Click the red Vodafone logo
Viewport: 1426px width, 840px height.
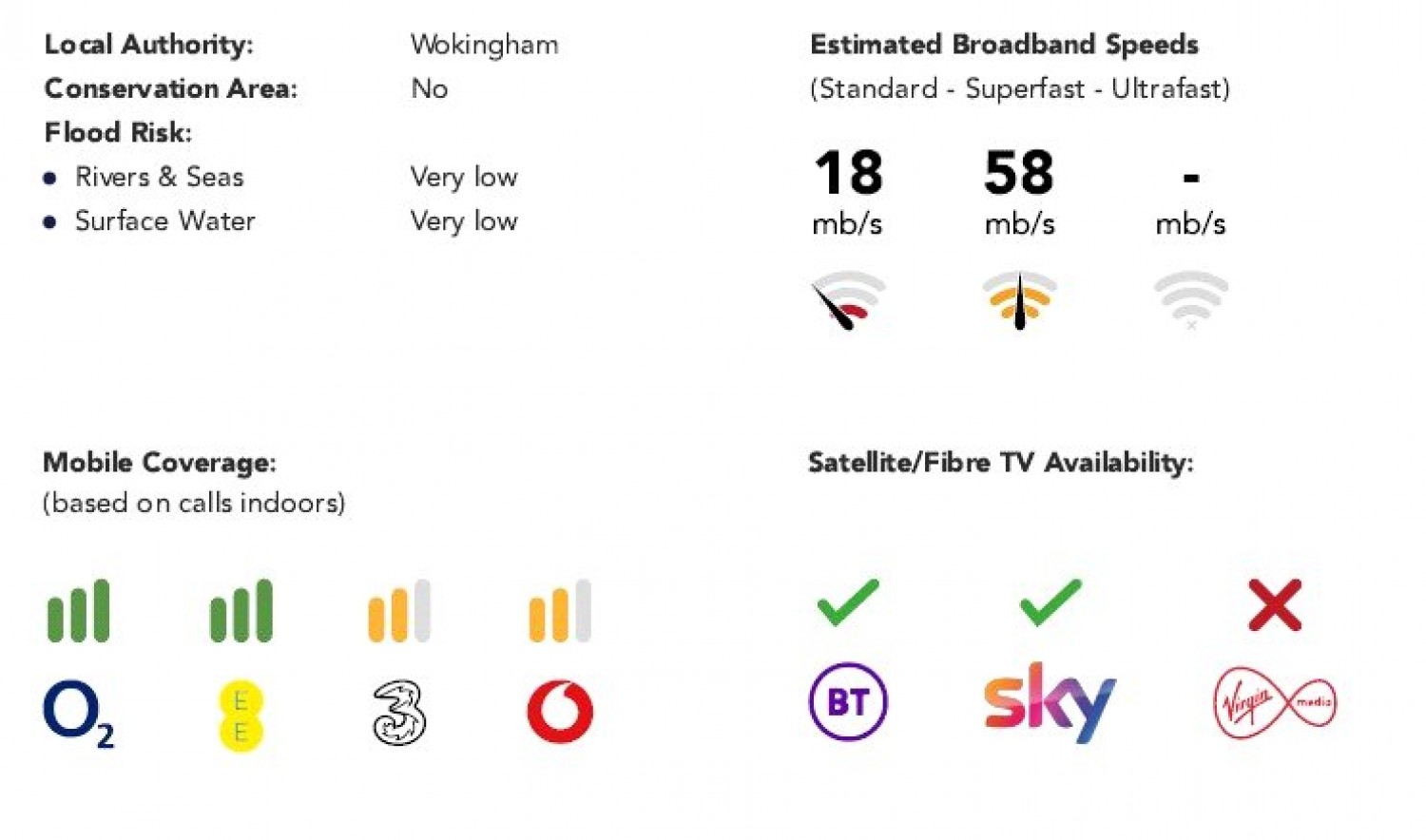pyautogui.click(x=560, y=712)
